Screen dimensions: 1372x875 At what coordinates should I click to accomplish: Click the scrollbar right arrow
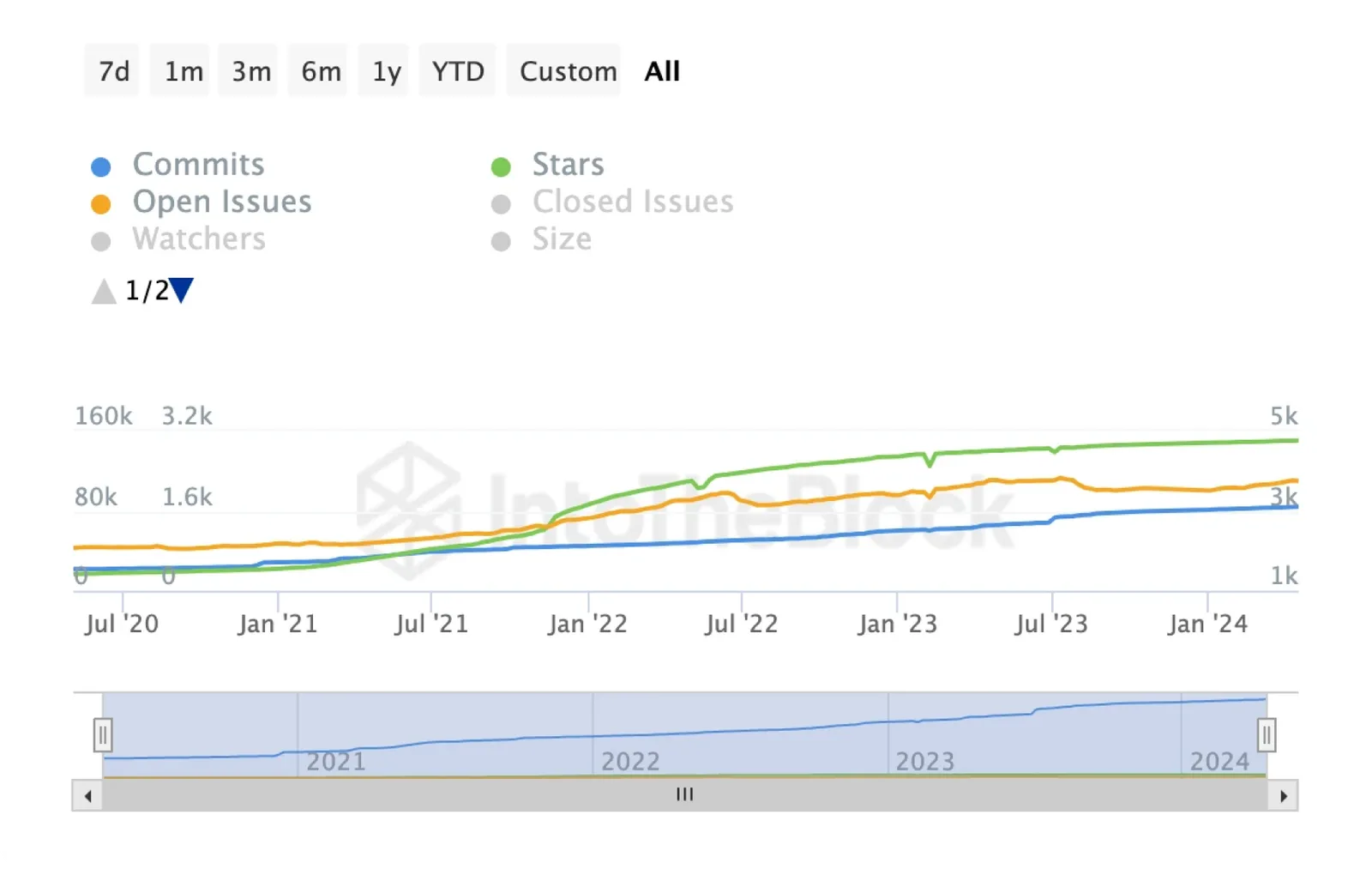click(x=1283, y=796)
